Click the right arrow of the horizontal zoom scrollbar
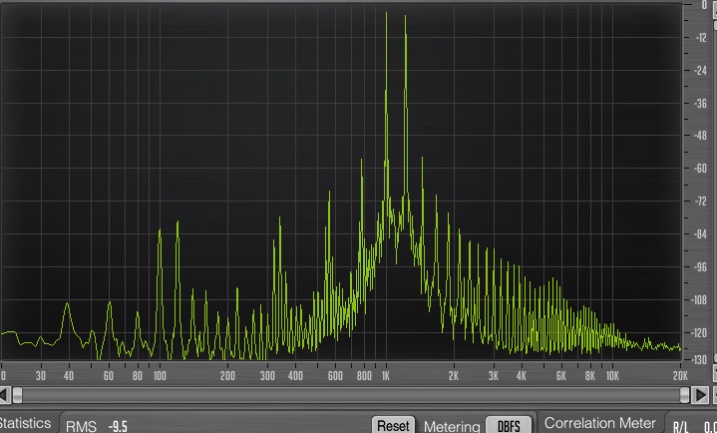This screenshot has height=433, width=717. (x=700, y=395)
